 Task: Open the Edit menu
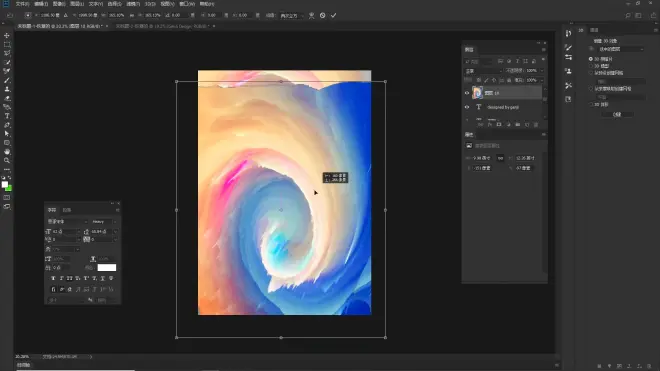point(41,4)
